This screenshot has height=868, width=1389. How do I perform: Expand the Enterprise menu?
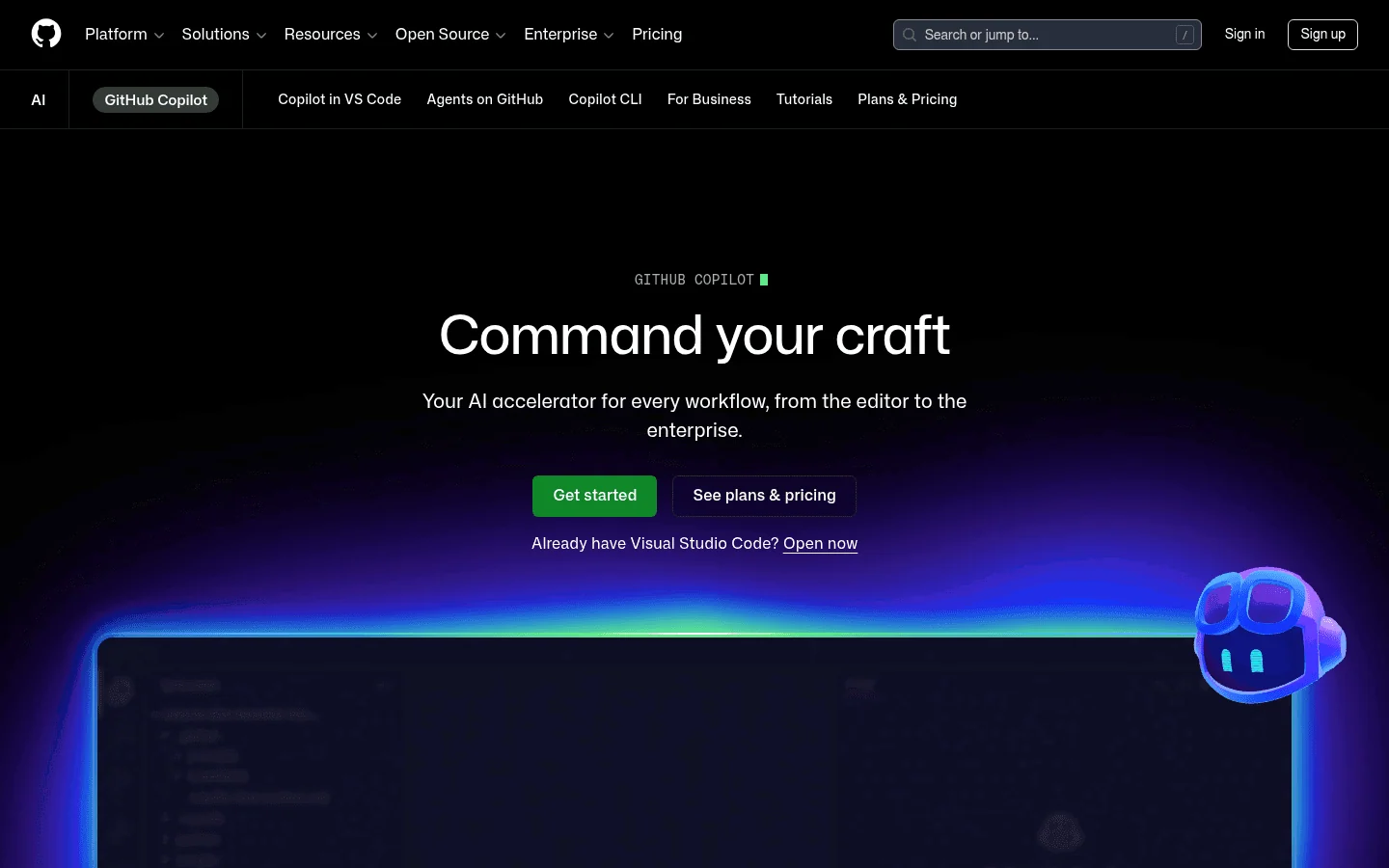569,34
